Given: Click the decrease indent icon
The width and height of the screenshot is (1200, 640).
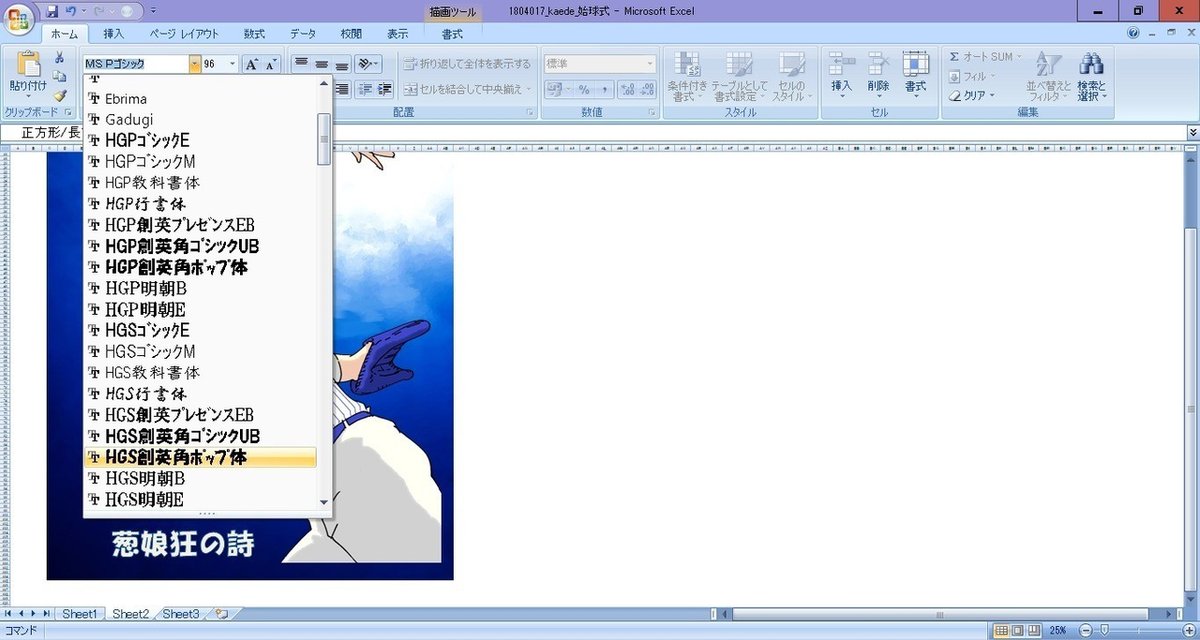Looking at the screenshot, I should [365, 89].
